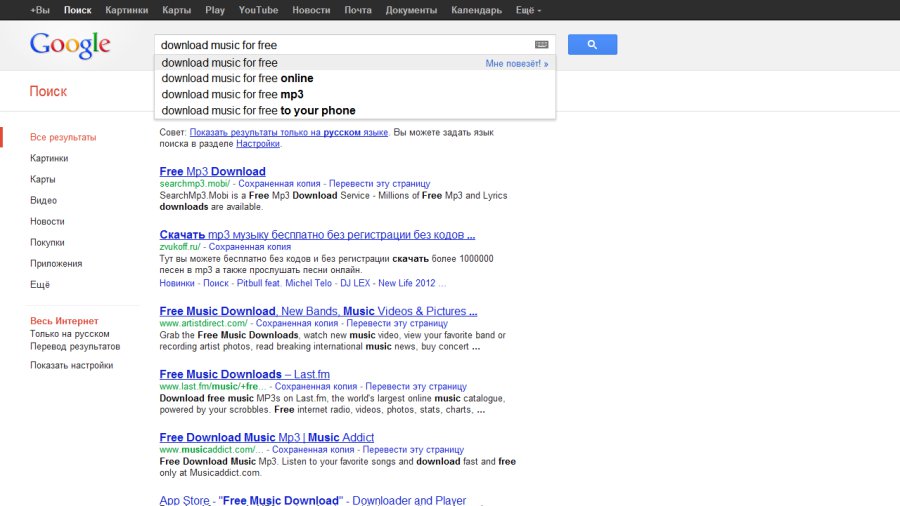Open "Free Music Downloads – Last.fm" result

click(245, 375)
